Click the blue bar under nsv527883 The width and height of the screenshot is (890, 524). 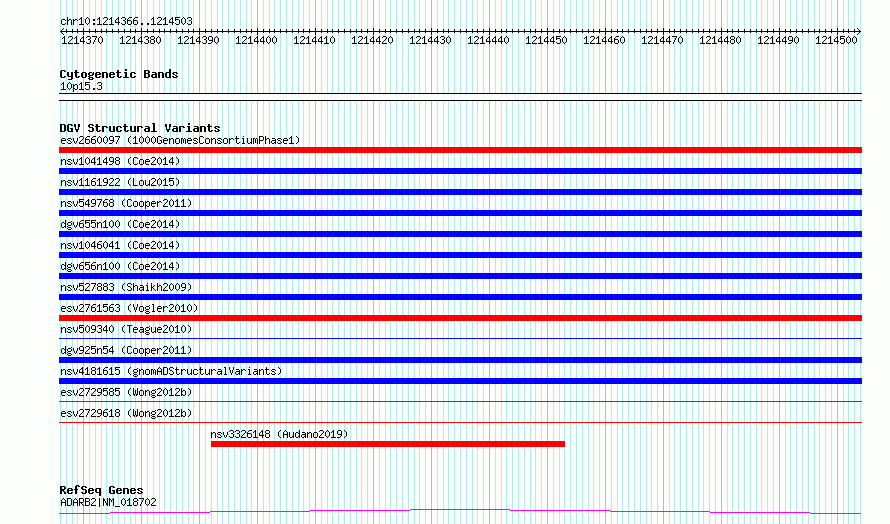click(460, 297)
